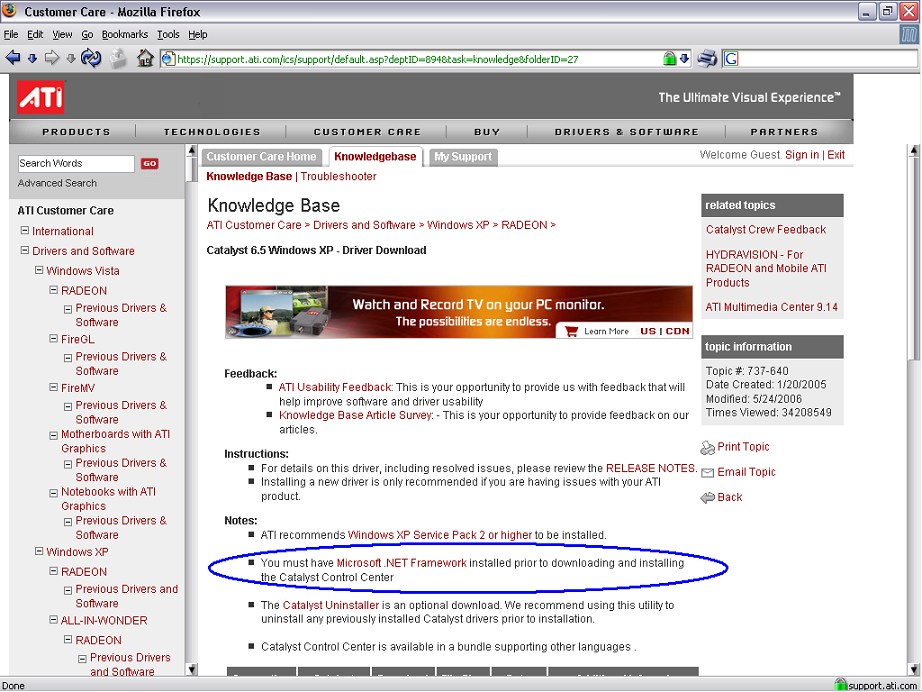Open the Microsoft .NET Framework link
This screenshot has width=922, height=692.
pos(402,563)
